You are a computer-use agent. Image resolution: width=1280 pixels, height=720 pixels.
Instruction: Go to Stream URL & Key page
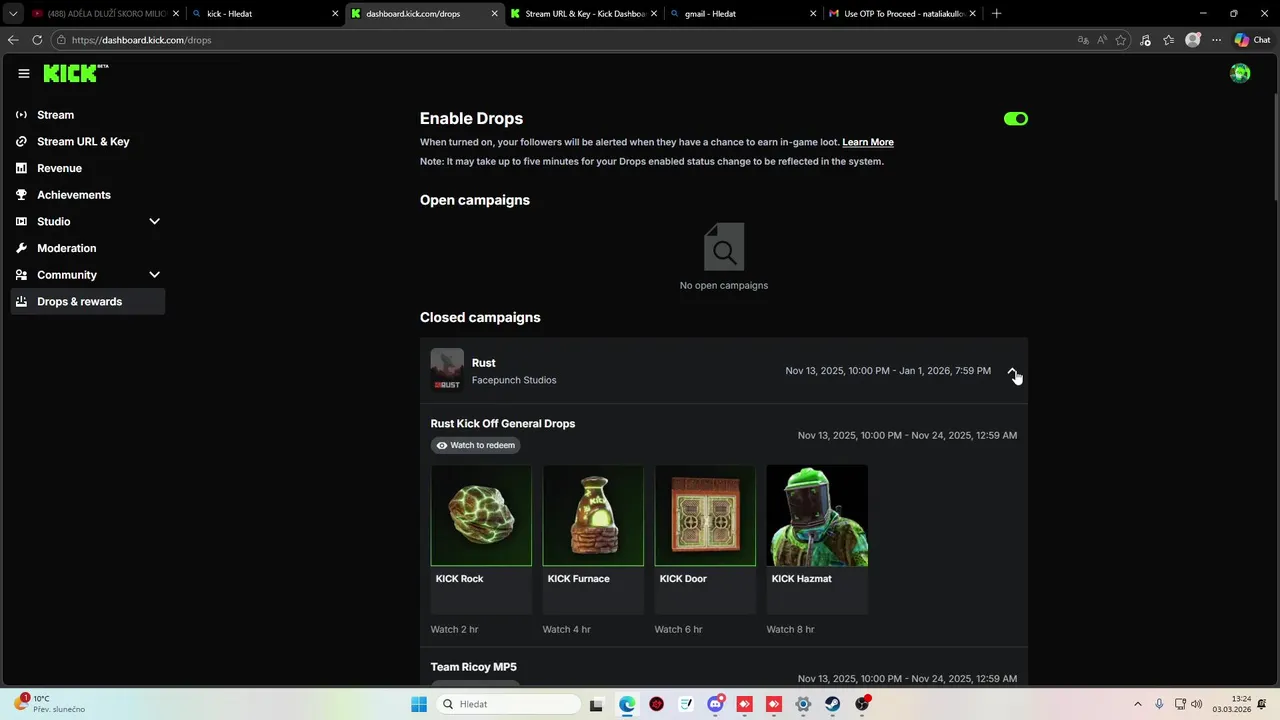pyautogui.click(x=88, y=141)
